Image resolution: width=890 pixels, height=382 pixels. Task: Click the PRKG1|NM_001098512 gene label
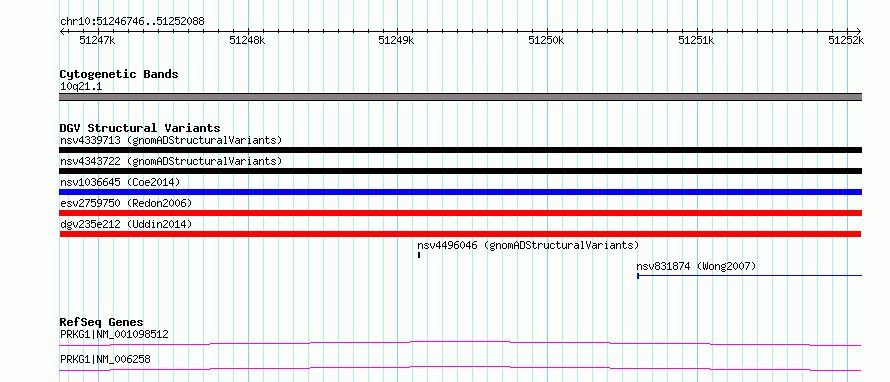point(114,334)
